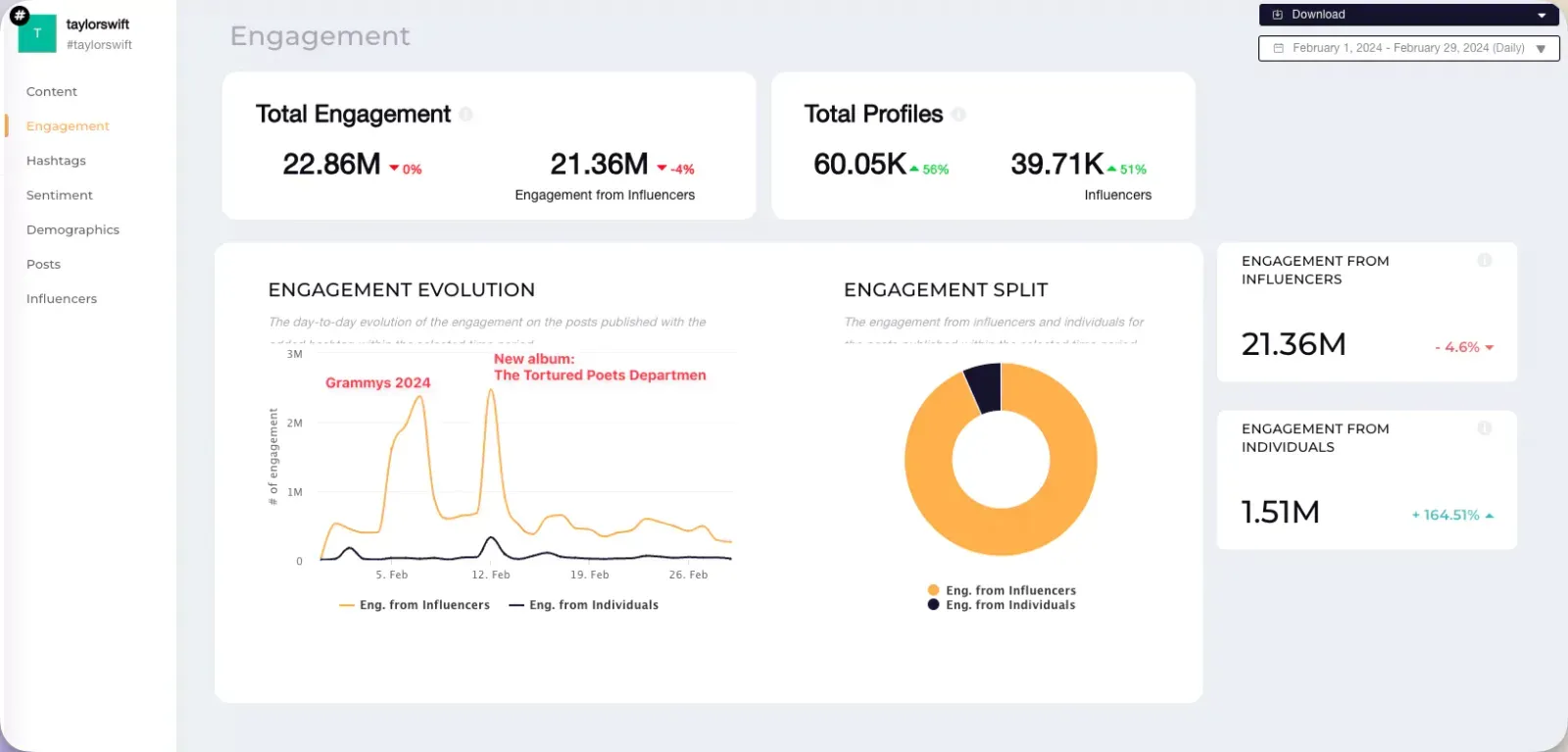Click 21.36M Engagement from Influencers value in top card

pyautogui.click(x=599, y=164)
